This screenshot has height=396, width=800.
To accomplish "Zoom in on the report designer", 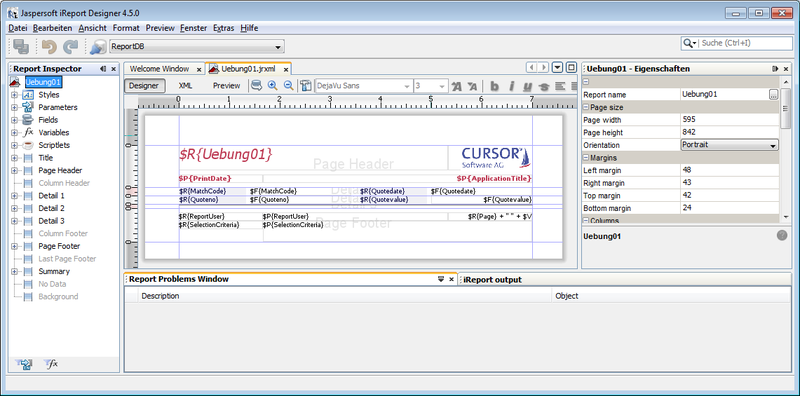I will coord(272,86).
